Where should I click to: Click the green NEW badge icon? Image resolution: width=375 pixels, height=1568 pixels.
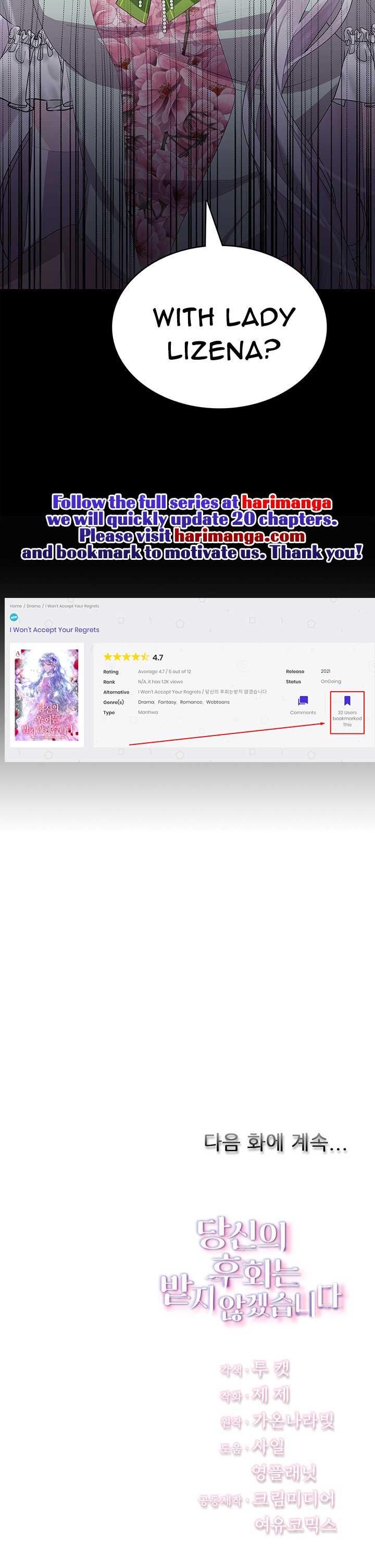[x=14, y=617]
